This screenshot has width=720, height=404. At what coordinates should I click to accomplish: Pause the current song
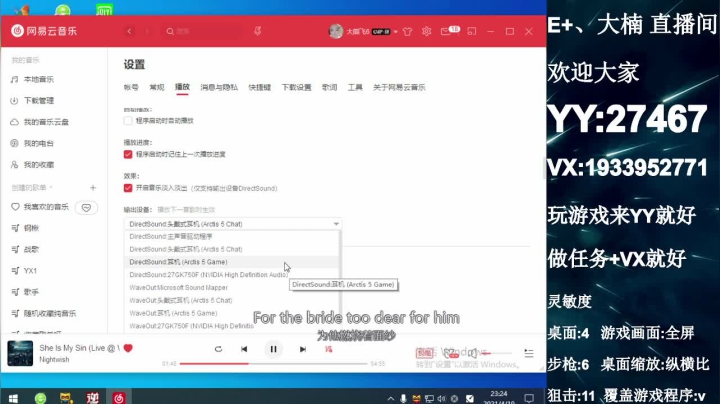tap(273, 349)
